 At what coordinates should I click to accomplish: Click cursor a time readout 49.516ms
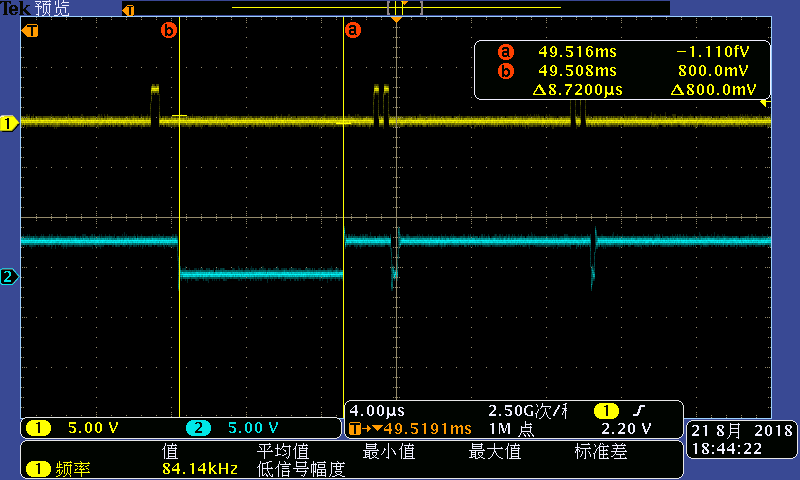578,52
